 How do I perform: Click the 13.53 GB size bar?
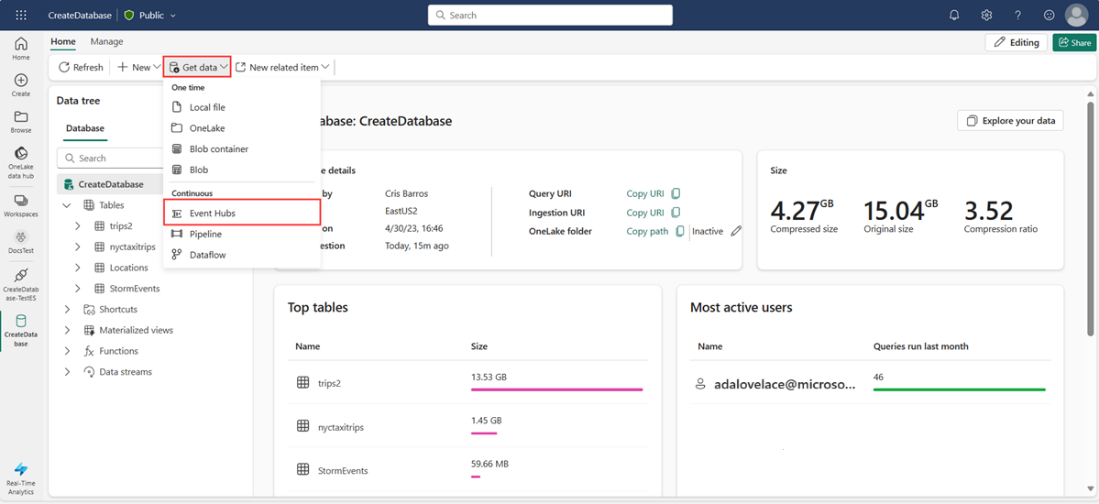tap(557, 389)
